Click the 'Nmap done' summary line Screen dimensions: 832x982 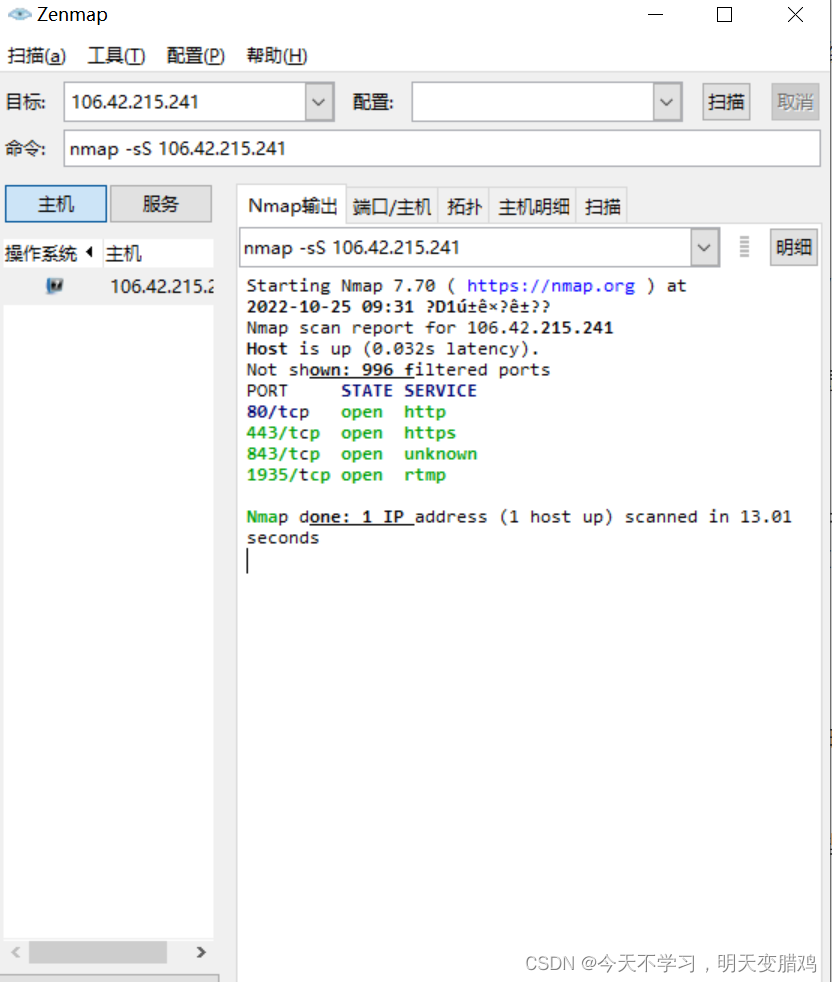(519, 527)
